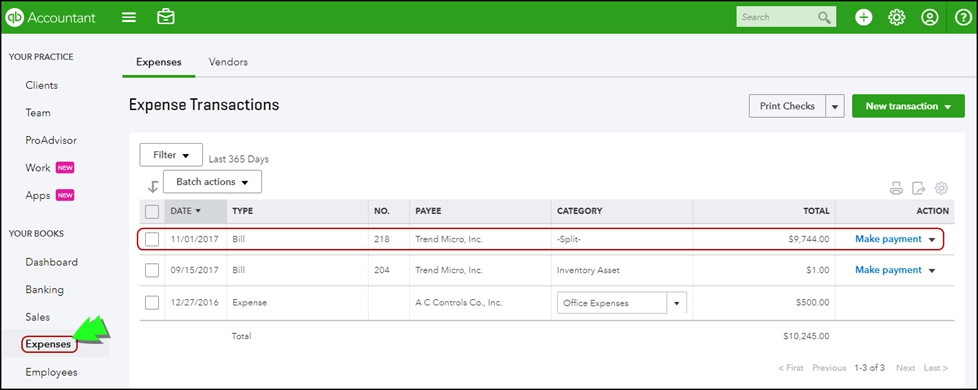Image resolution: width=978 pixels, height=390 pixels.
Task: Click the plus create icon in header
Action: [x=863, y=17]
